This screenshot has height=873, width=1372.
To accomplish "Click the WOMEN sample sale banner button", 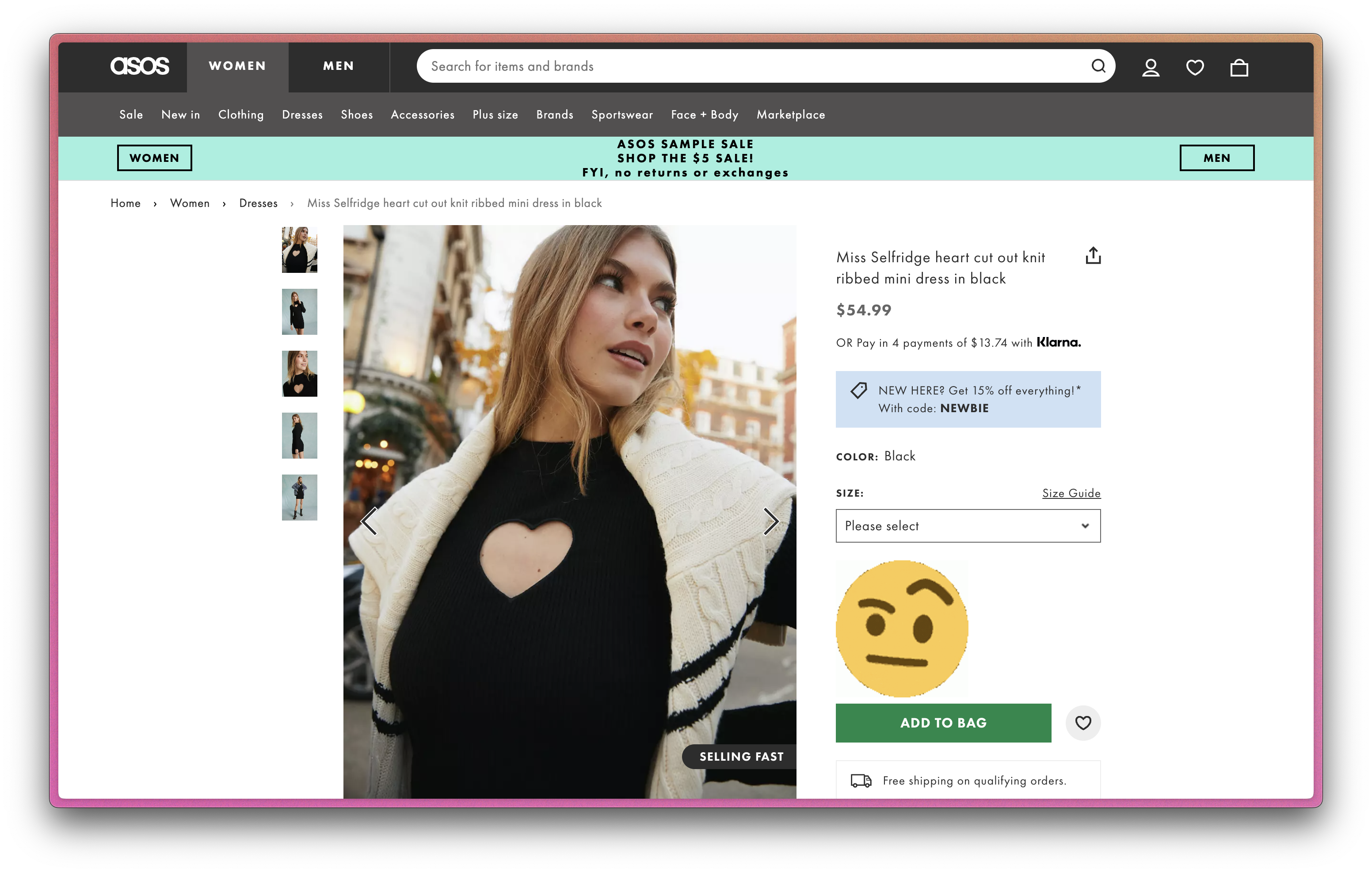I will coord(154,158).
